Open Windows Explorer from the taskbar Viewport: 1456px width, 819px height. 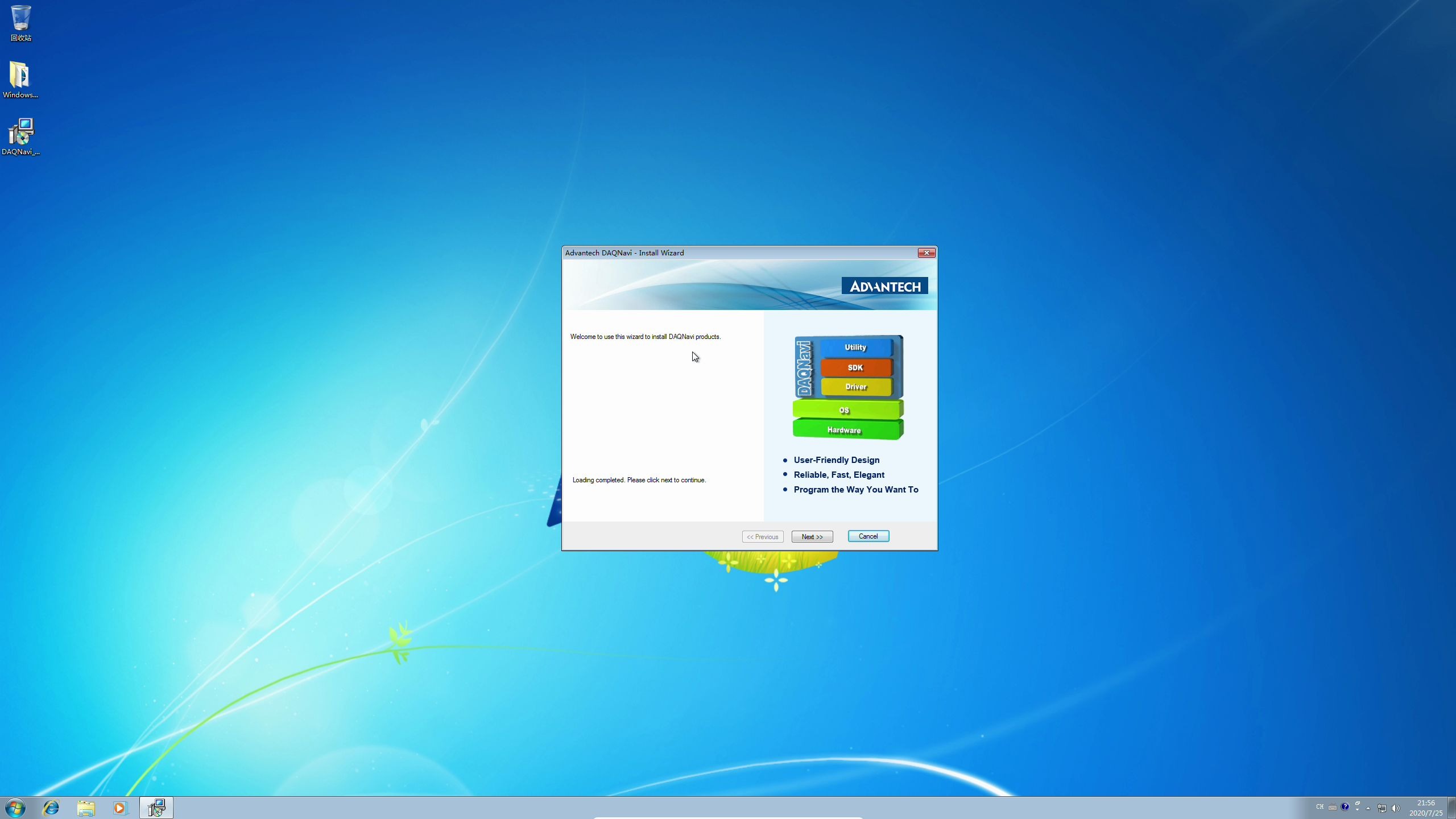(x=86, y=807)
